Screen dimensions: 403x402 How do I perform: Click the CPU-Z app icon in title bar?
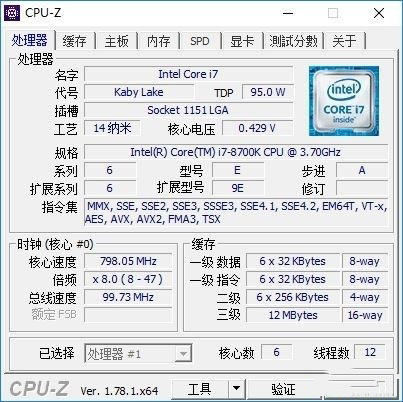click(12, 13)
